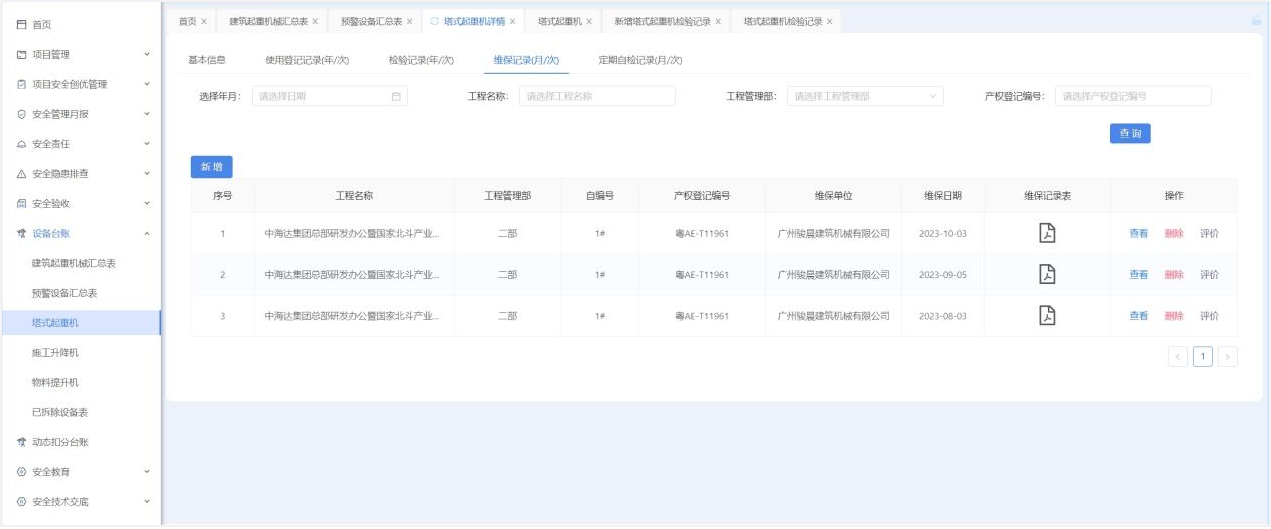This screenshot has height=529, width=1271.
Task: Click the 查询 search button
Action: tap(1130, 133)
